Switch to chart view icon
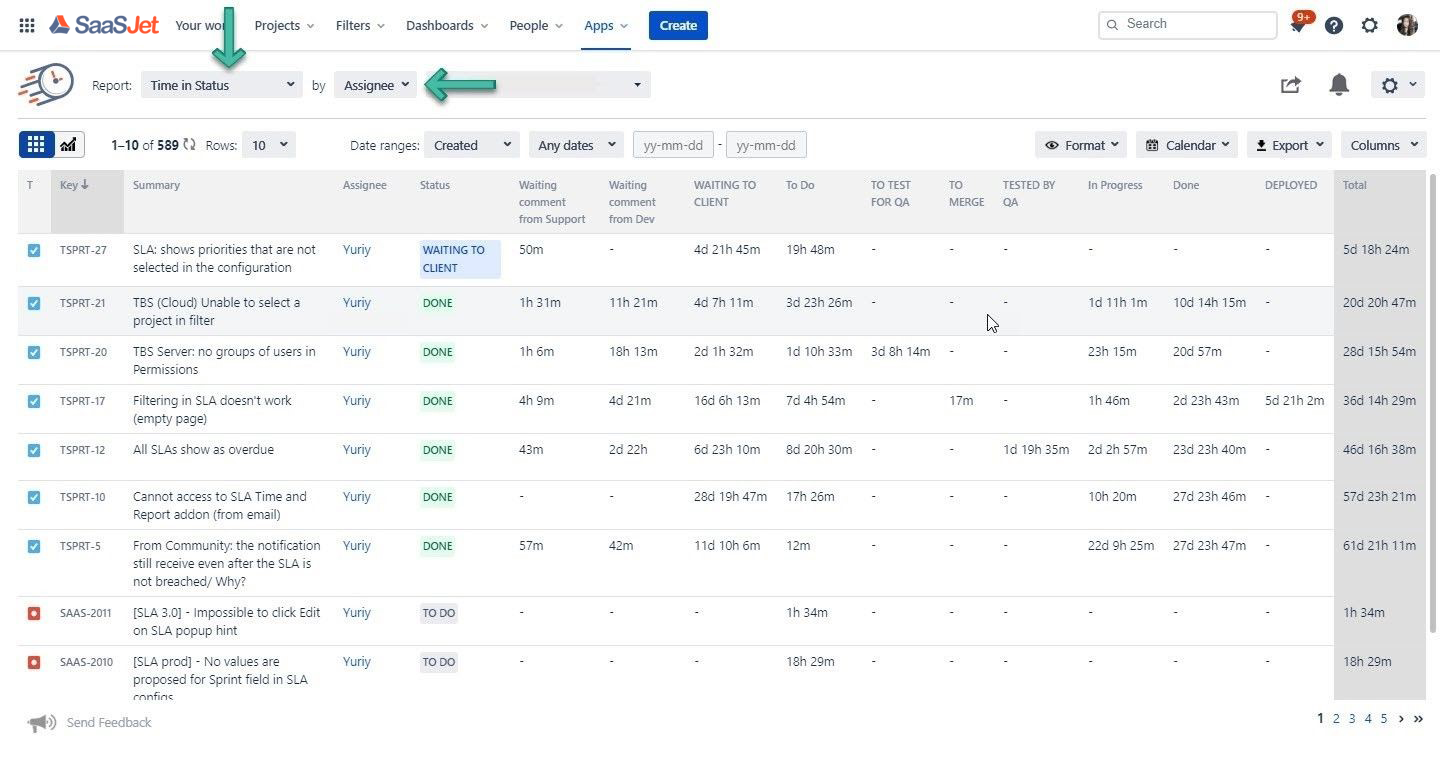The width and height of the screenshot is (1440, 757). click(x=69, y=145)
